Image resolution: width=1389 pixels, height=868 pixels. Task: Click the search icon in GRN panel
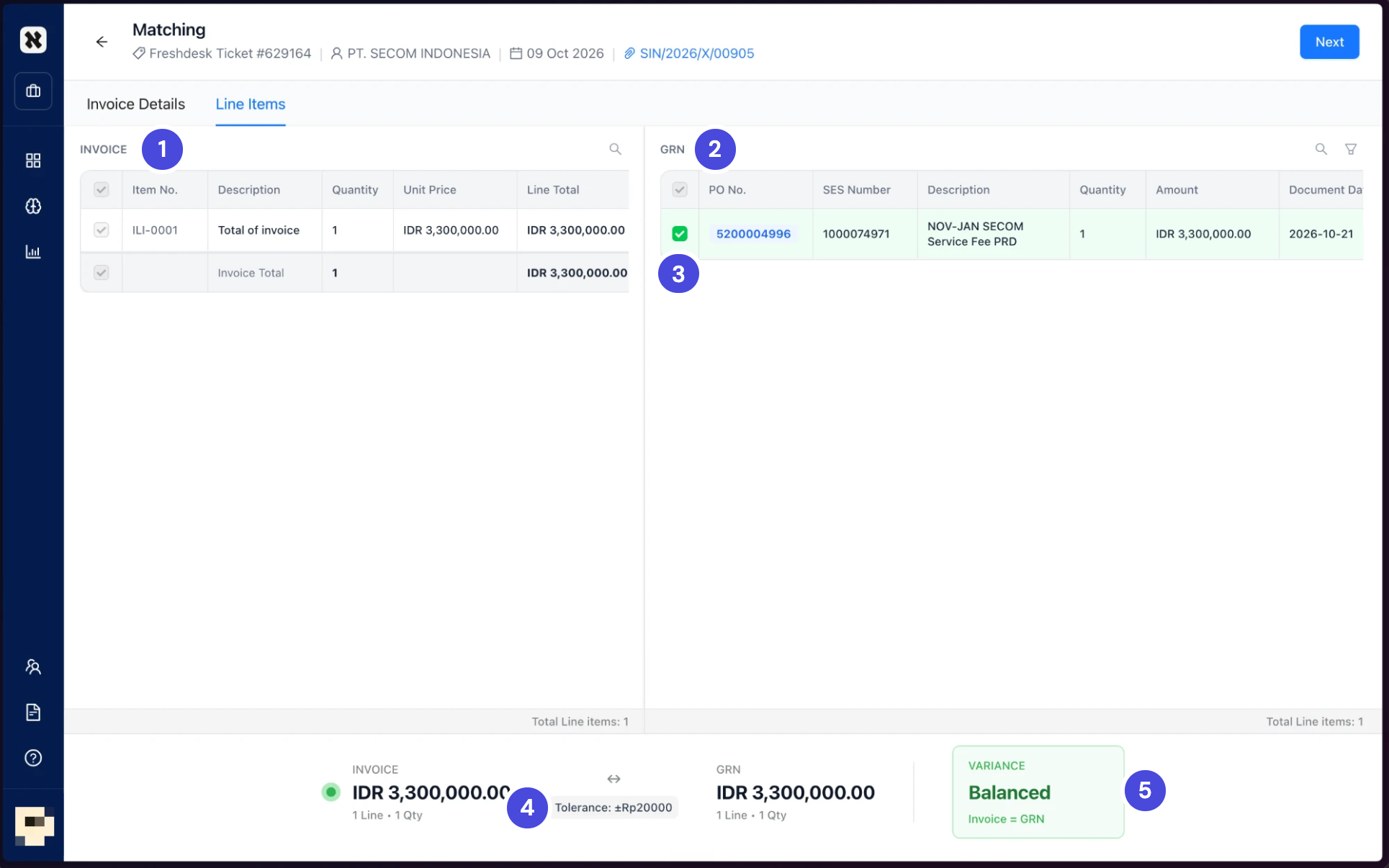click(x=1321, y=149)
